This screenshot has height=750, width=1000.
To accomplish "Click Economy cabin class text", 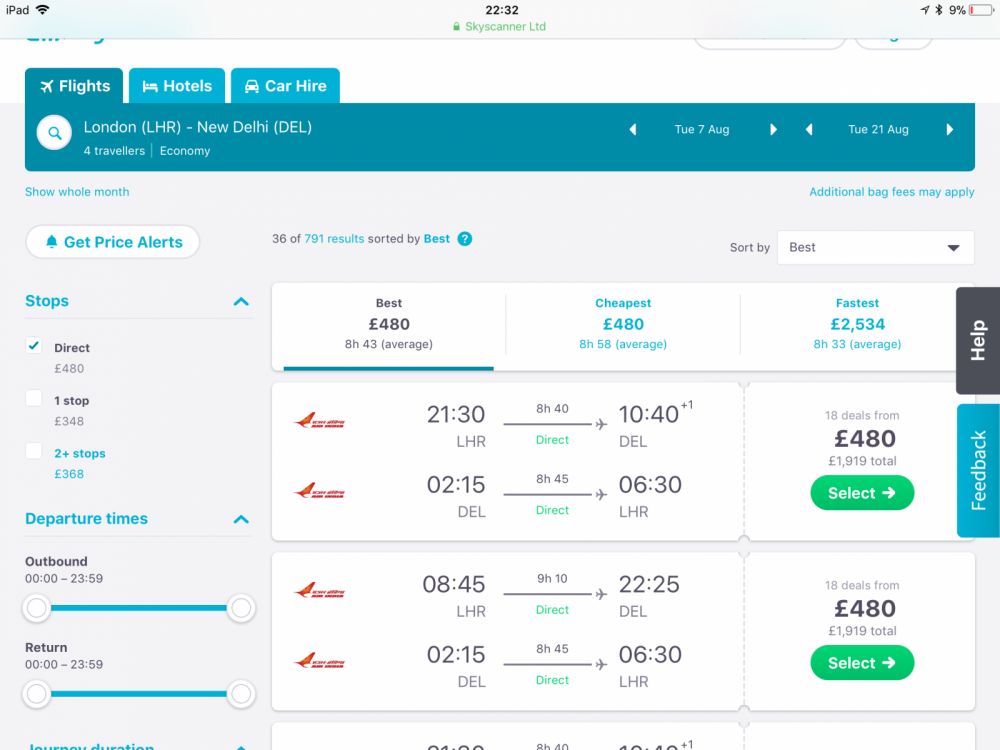I will tap(185, 151).
